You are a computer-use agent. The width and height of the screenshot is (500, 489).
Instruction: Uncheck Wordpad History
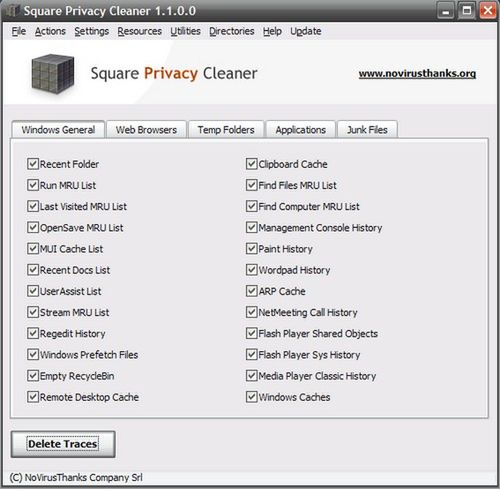tap(251, 270)
